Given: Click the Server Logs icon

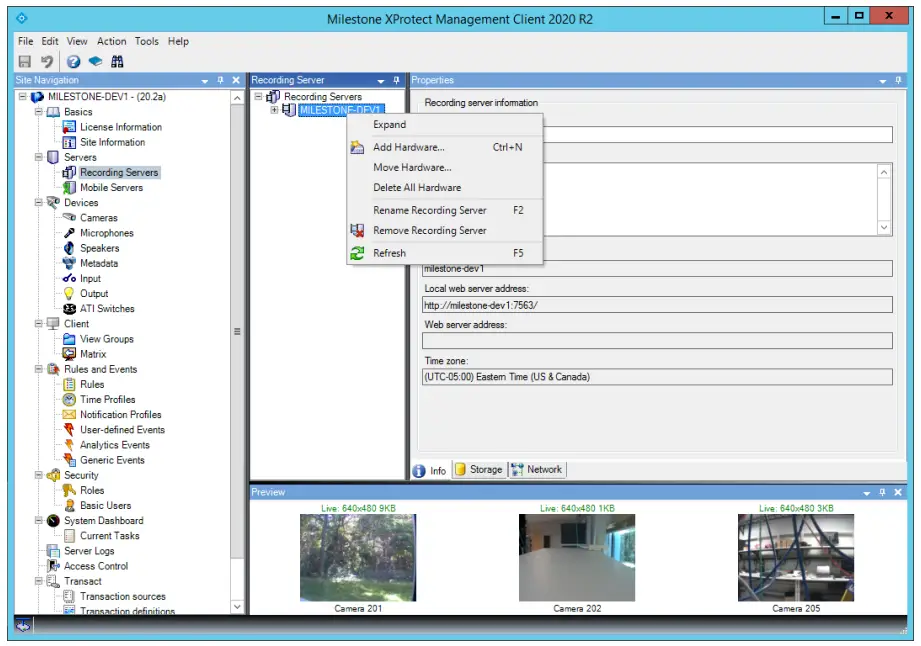Looking at the screenshot, I should click(54, 551).
